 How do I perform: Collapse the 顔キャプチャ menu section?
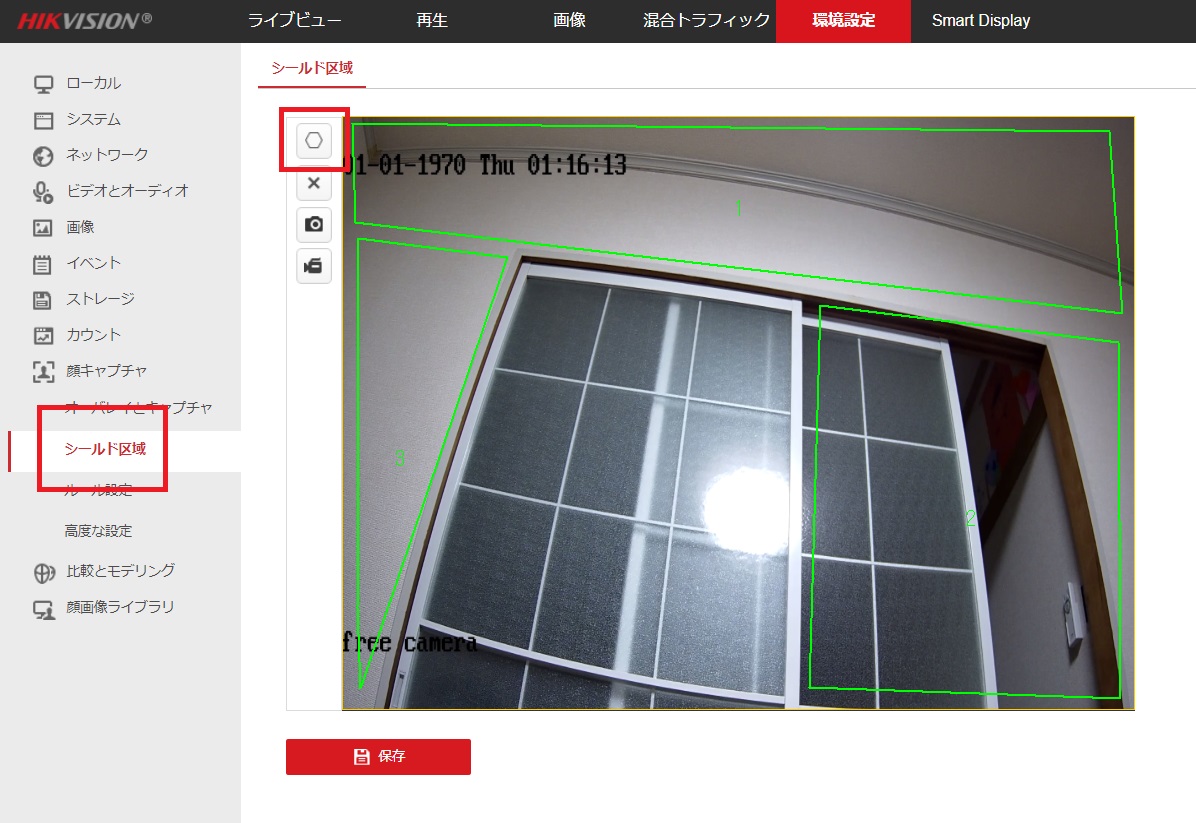click(107, 371)
